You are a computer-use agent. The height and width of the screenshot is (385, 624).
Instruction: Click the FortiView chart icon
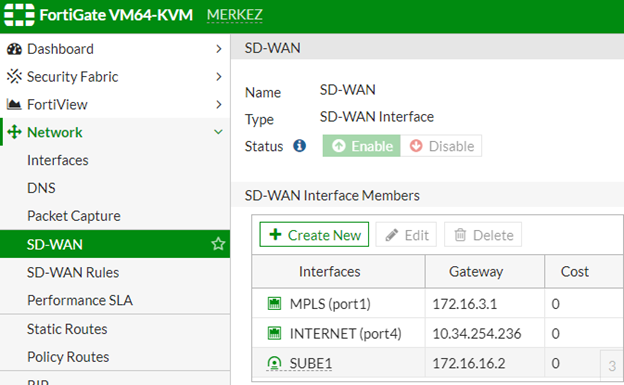(14, 104)
